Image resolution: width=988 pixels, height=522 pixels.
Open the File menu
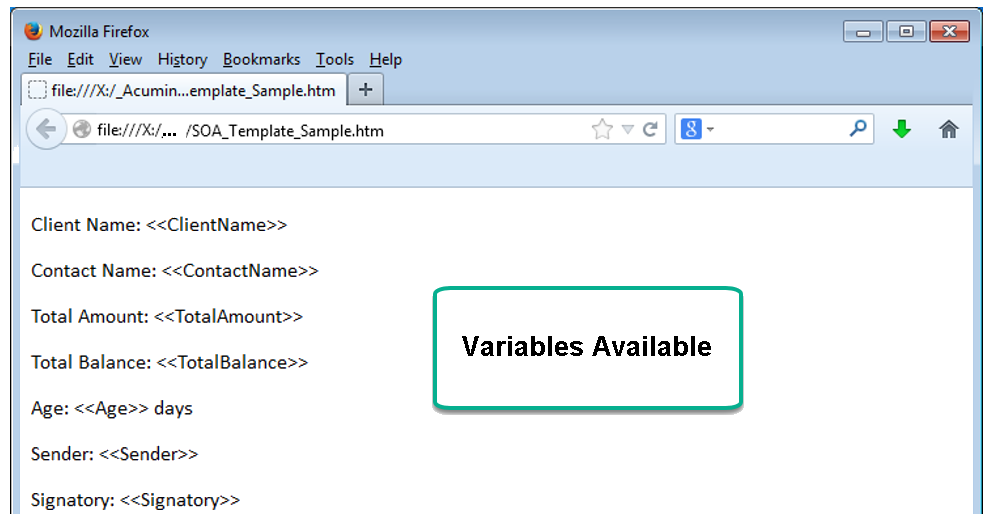pos(40,59)
